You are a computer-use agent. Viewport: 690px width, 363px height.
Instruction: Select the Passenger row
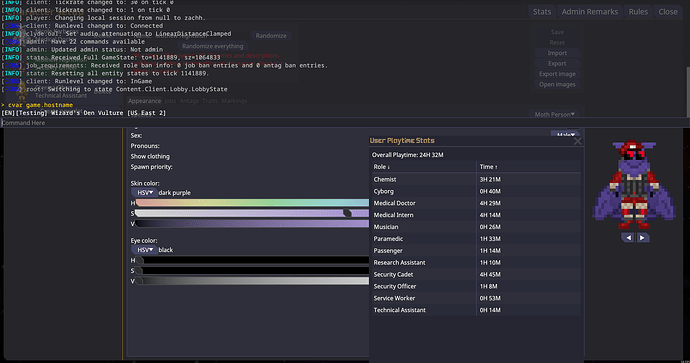point(476,251)
